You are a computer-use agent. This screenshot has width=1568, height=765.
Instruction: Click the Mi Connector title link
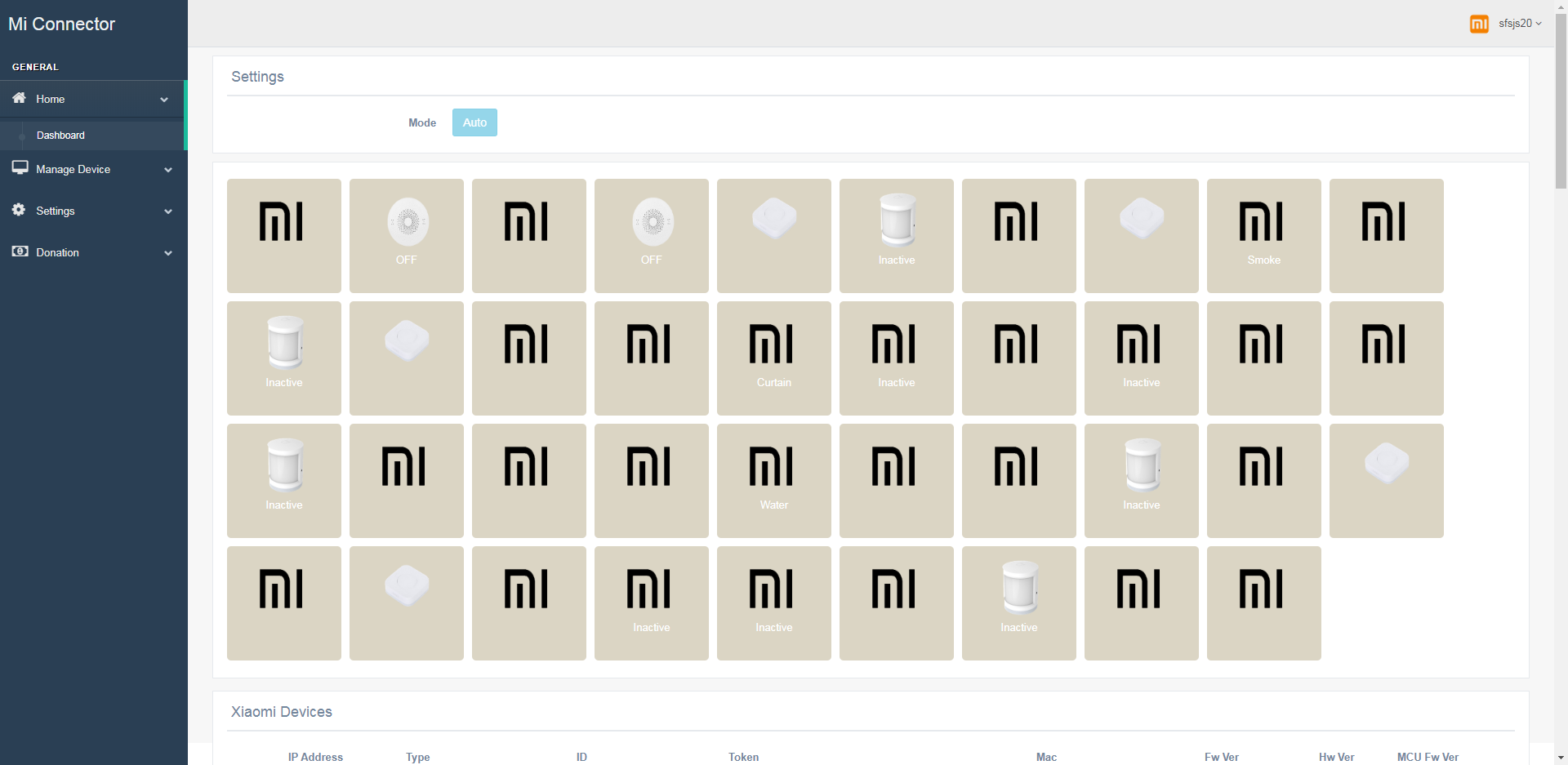(62, 24)
